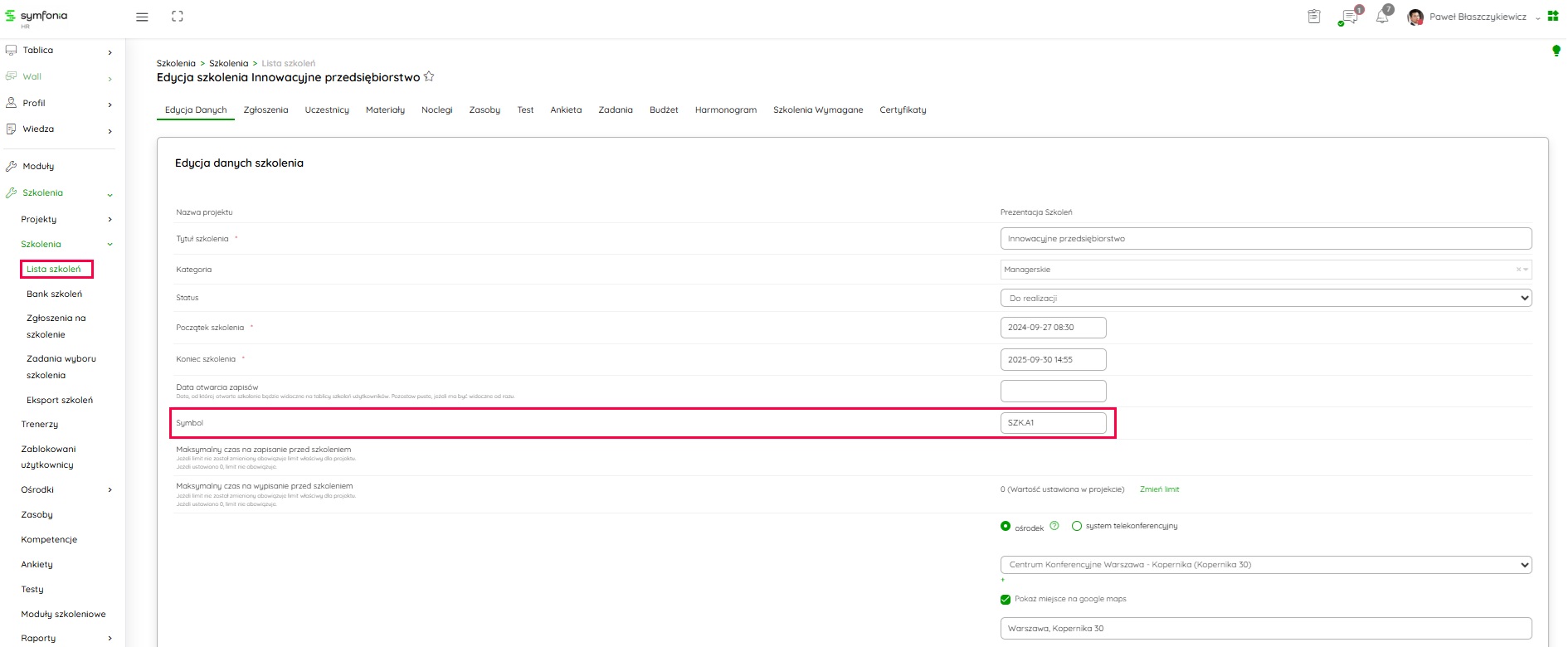This screenshot has width=1568, height=647.
Task: Toggle Pokaż miejsce na google maps checkbox
Action: coord(1006,599)
